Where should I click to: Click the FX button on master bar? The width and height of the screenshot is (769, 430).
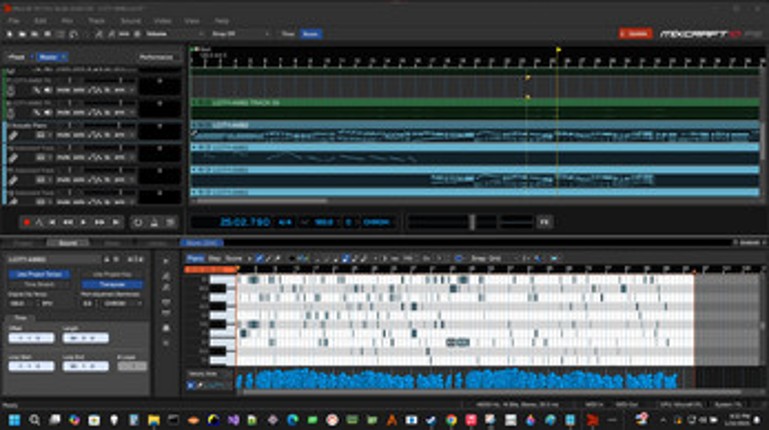tap(544, 221)
